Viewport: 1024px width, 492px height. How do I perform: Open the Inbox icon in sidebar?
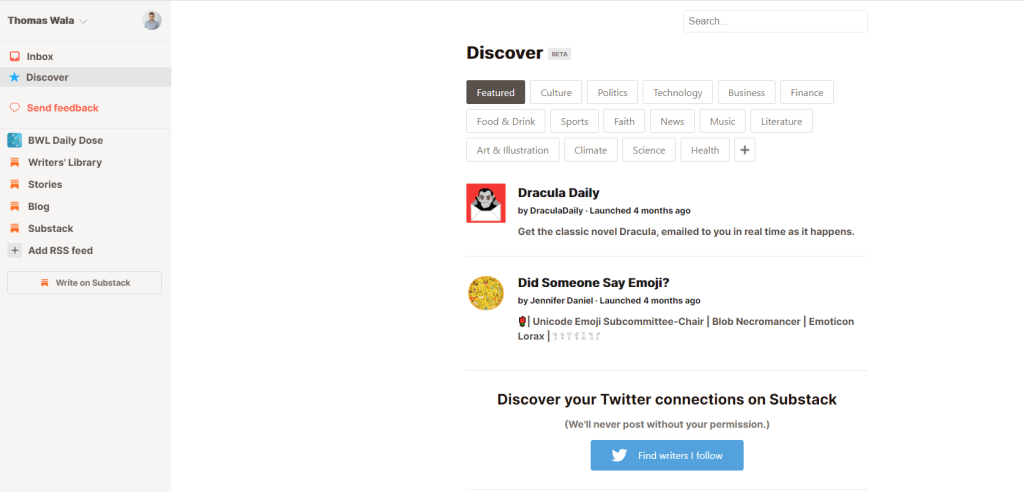(x=14, y=57)
